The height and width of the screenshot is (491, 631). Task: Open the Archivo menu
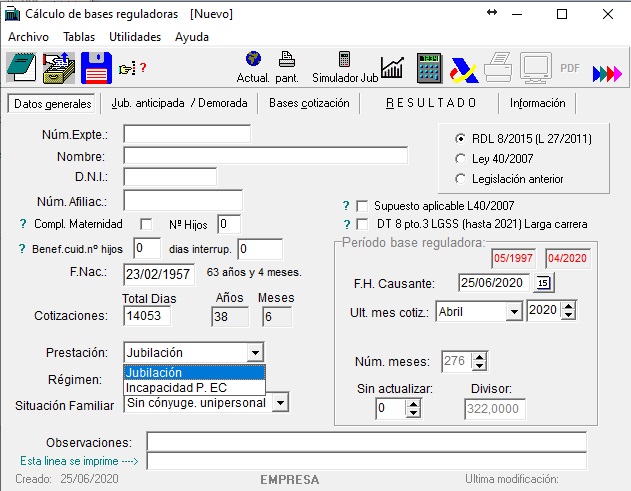pos(29,37)
